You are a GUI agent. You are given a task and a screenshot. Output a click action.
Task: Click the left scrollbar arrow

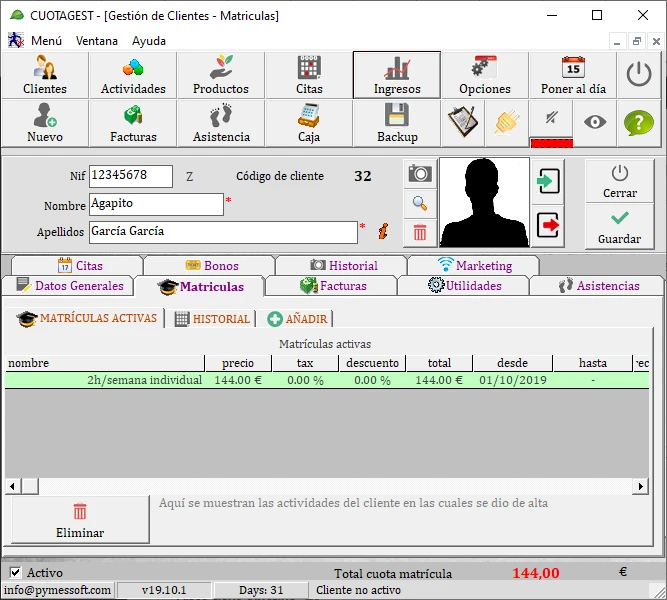[x=13, y=486]
